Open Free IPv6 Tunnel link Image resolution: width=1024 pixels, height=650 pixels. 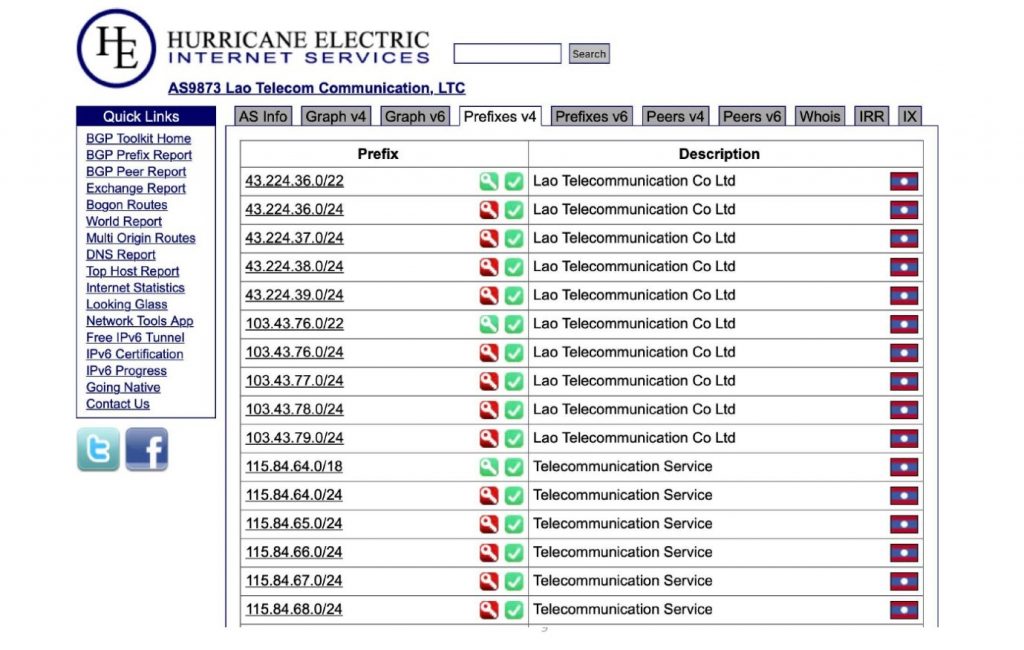[x=135, y=338]
